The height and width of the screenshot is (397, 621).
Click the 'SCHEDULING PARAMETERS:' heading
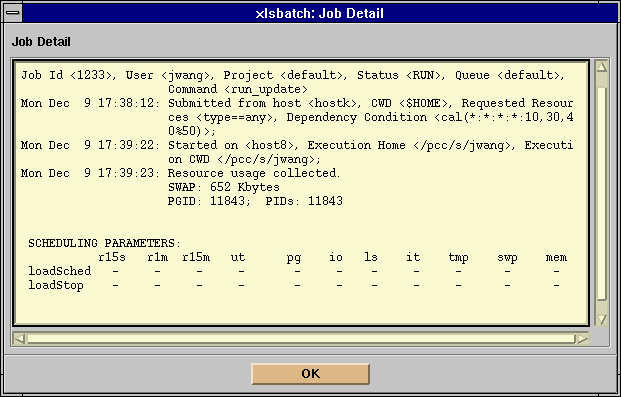(x=104, y=243)
